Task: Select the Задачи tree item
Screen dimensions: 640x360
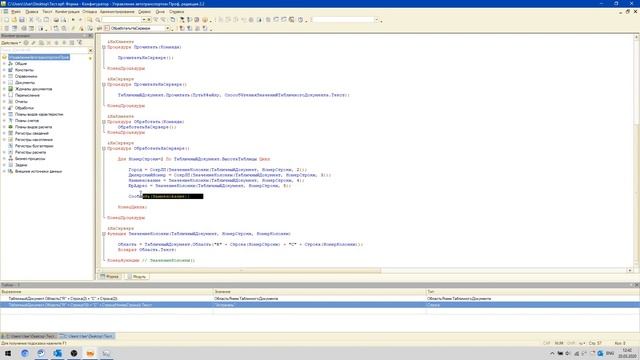Action: point(21,165)
